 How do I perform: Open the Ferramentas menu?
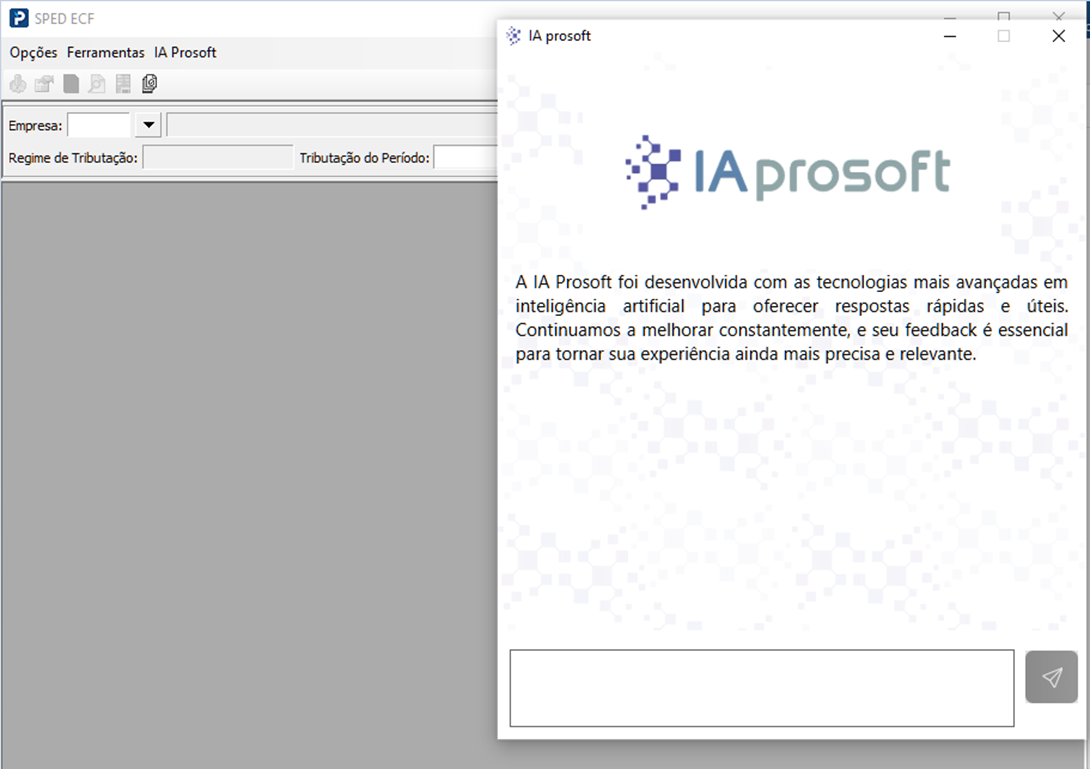click(106, 53)
